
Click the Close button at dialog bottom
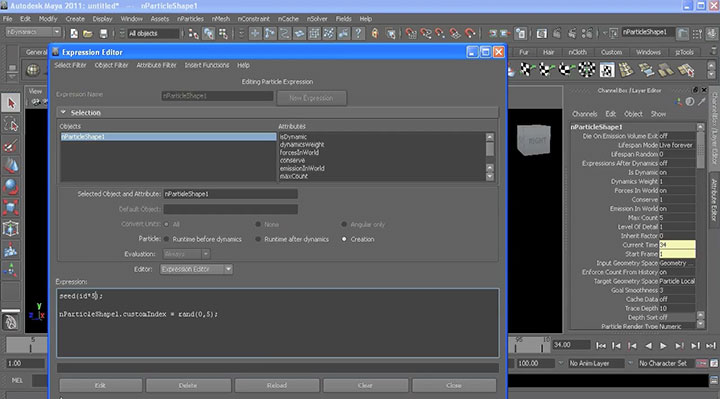(454, 386)
